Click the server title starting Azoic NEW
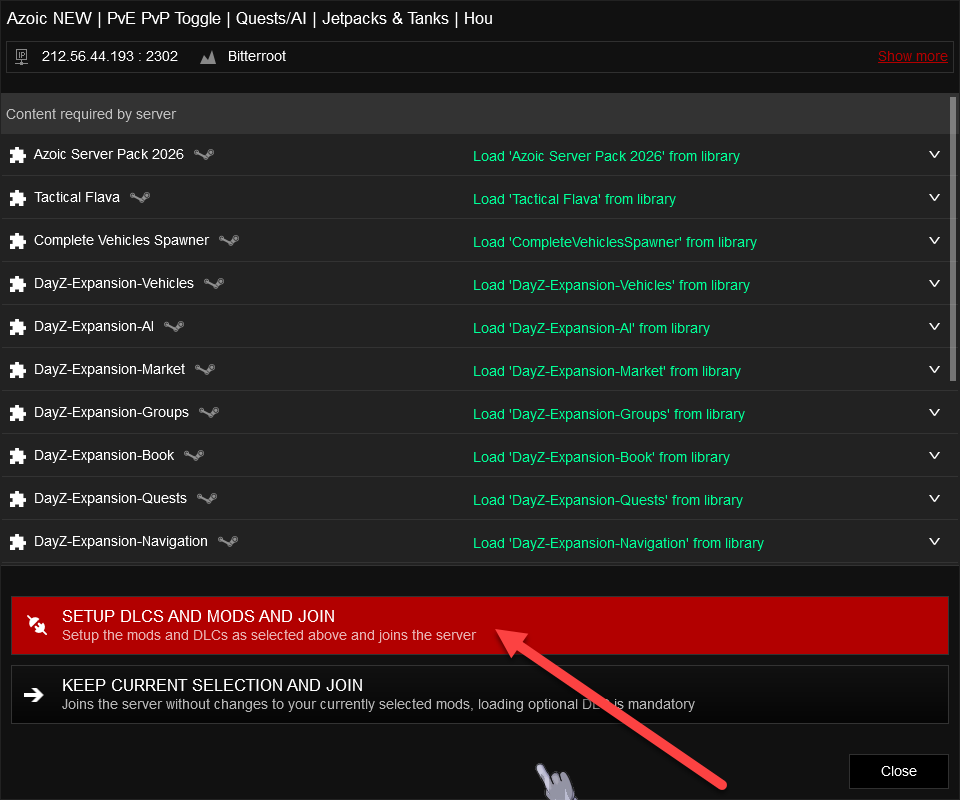The width and height of the screenshot is (960, 800). pos(250,19)
